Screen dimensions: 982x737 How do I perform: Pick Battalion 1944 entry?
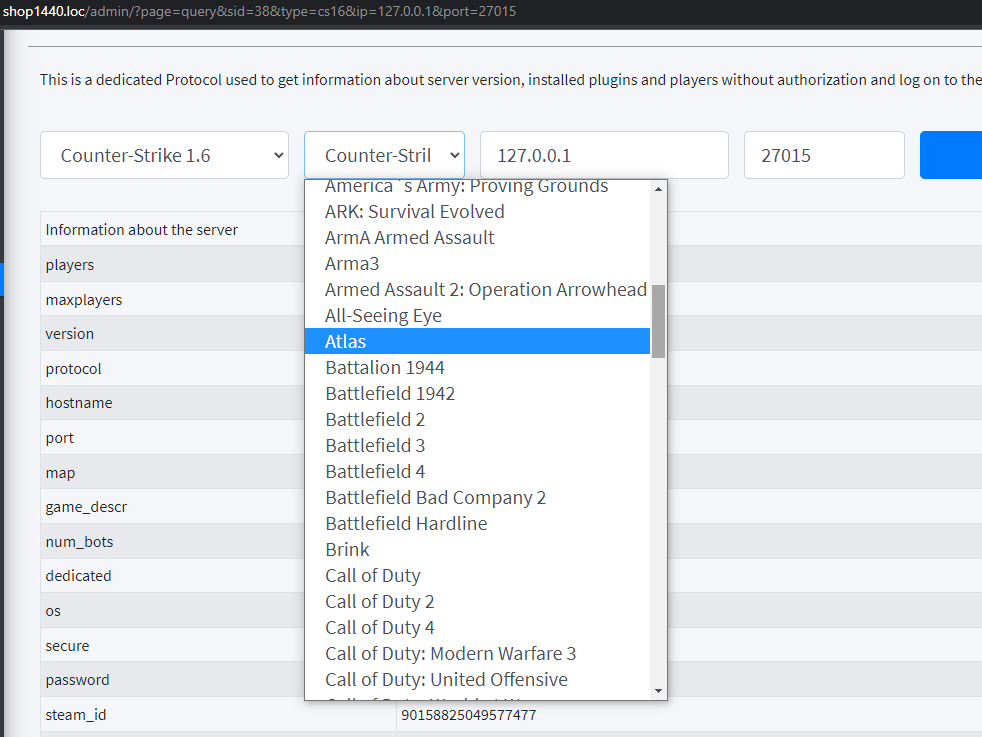pos(385,368)
